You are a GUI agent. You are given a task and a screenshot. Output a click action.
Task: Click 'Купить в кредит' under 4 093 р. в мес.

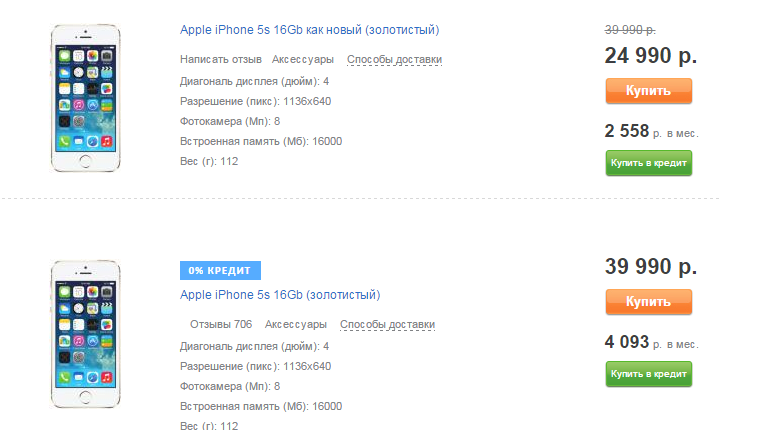pyautogui.click(x=649, y=374)
